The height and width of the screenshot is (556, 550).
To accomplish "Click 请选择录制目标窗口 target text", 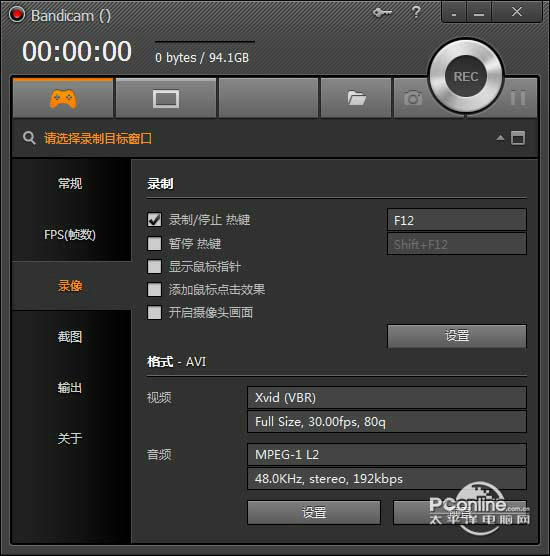I will pos(98,138).
